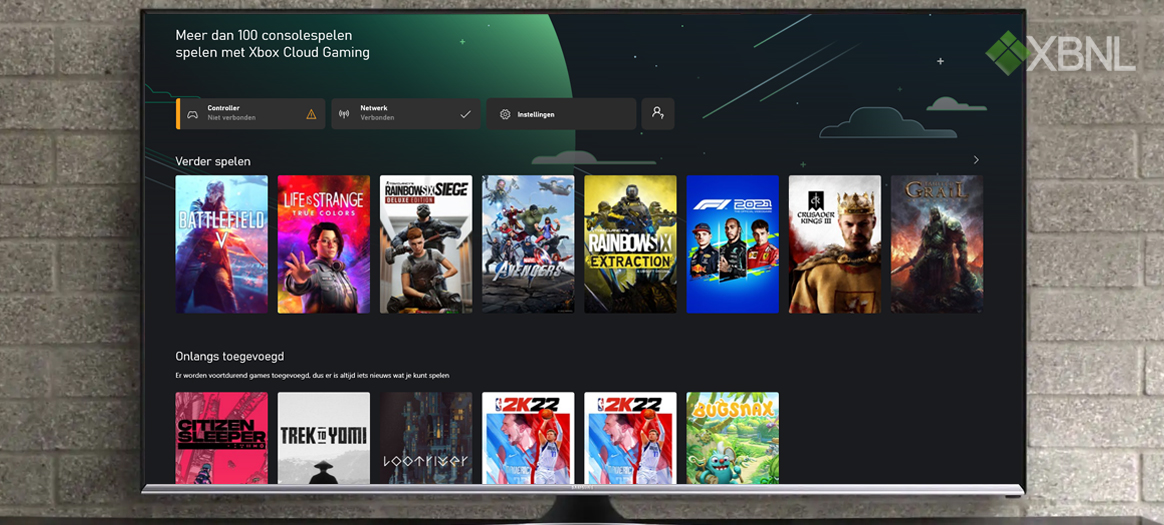Select the Marvel's Avengers game tile
This screenshot has width=1164, height=525.
tap(528, 244)
